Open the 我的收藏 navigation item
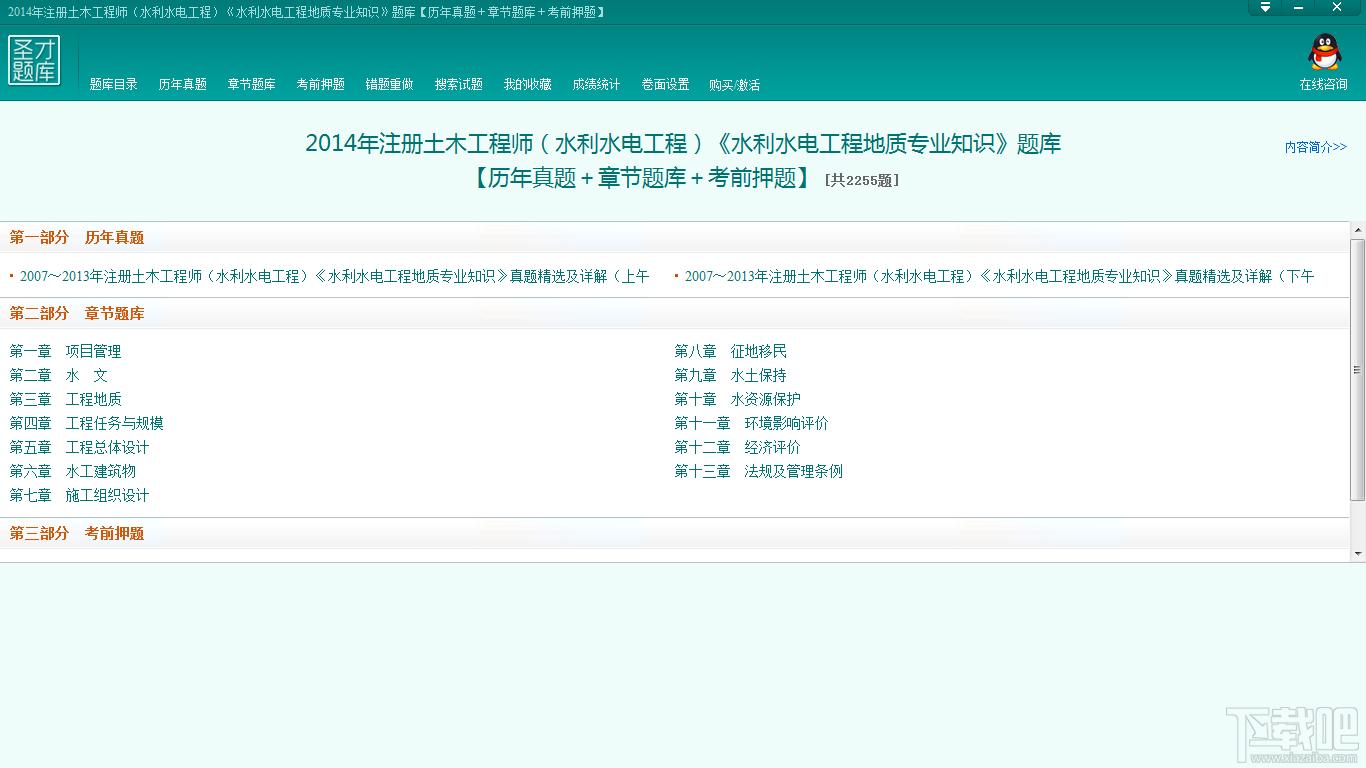Screen dimensions: 1366x768 [x=526, y=84]
